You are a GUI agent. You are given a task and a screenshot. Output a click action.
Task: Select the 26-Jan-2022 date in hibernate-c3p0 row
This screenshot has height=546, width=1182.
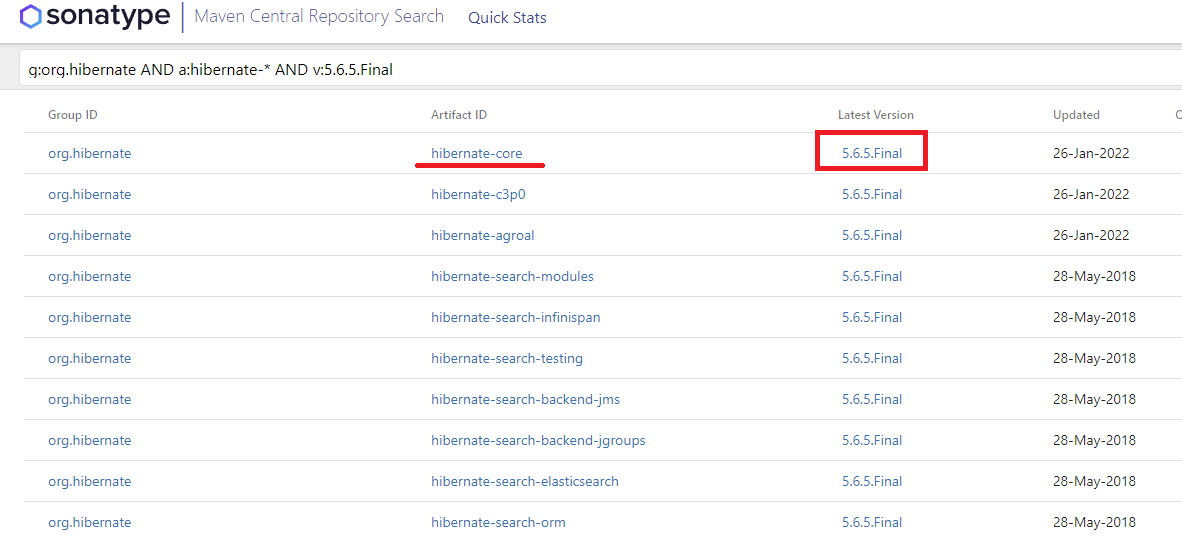(1091, 194)
